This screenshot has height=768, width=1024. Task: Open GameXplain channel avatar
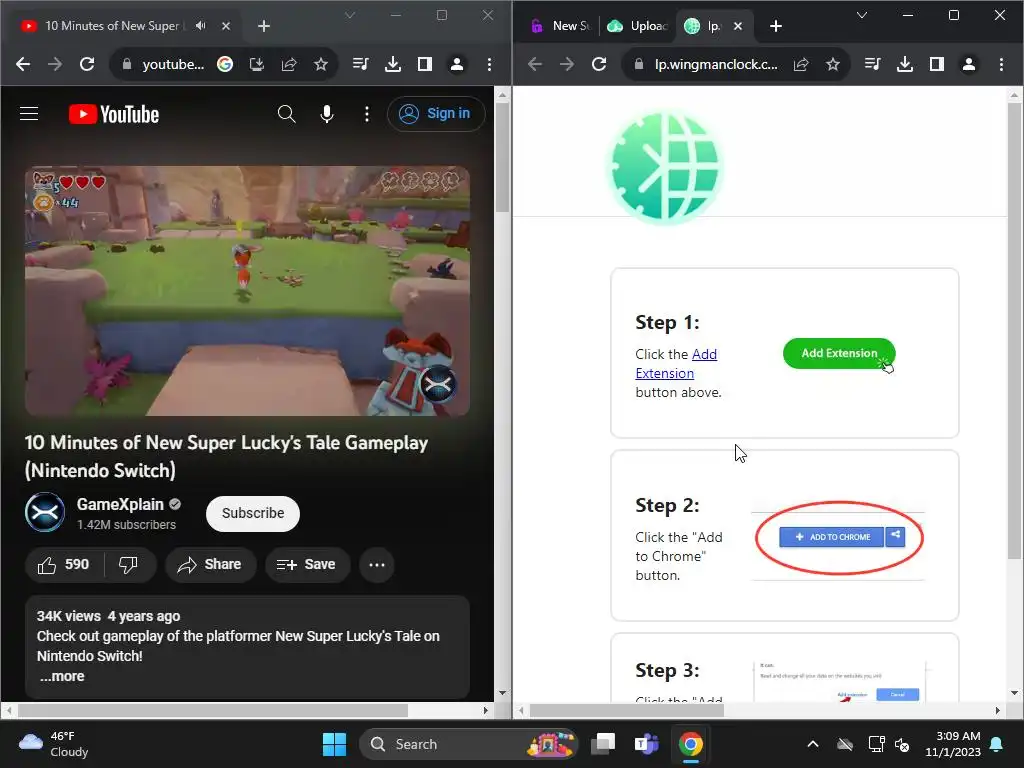tap(45, 513)
